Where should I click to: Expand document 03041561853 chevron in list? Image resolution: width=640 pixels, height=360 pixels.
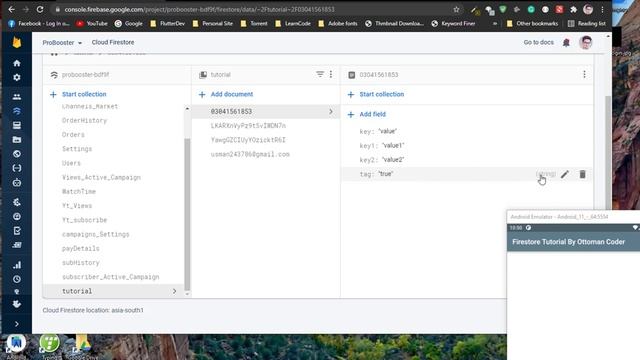[331, 111]
